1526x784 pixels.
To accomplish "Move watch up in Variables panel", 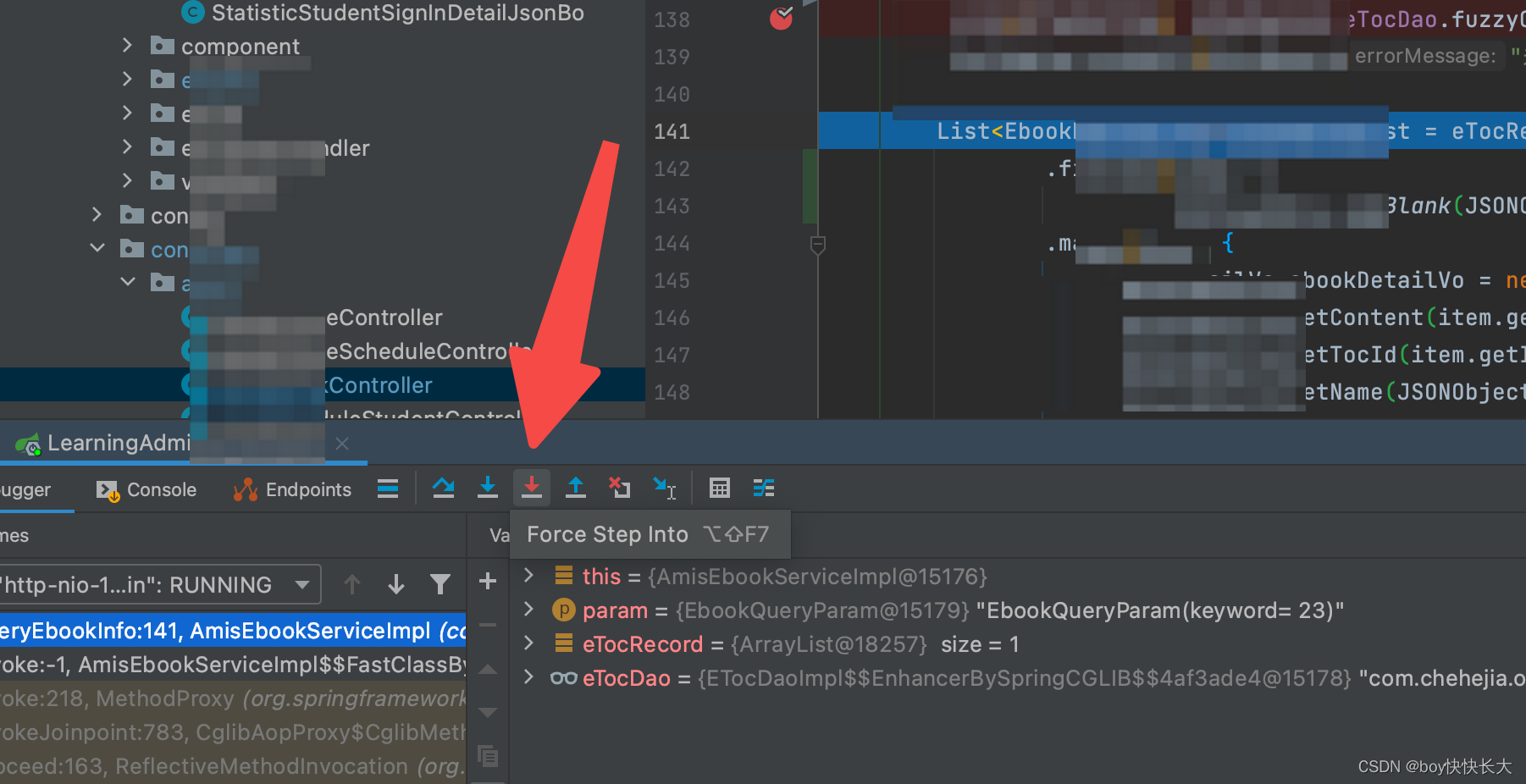I will 488,670.
